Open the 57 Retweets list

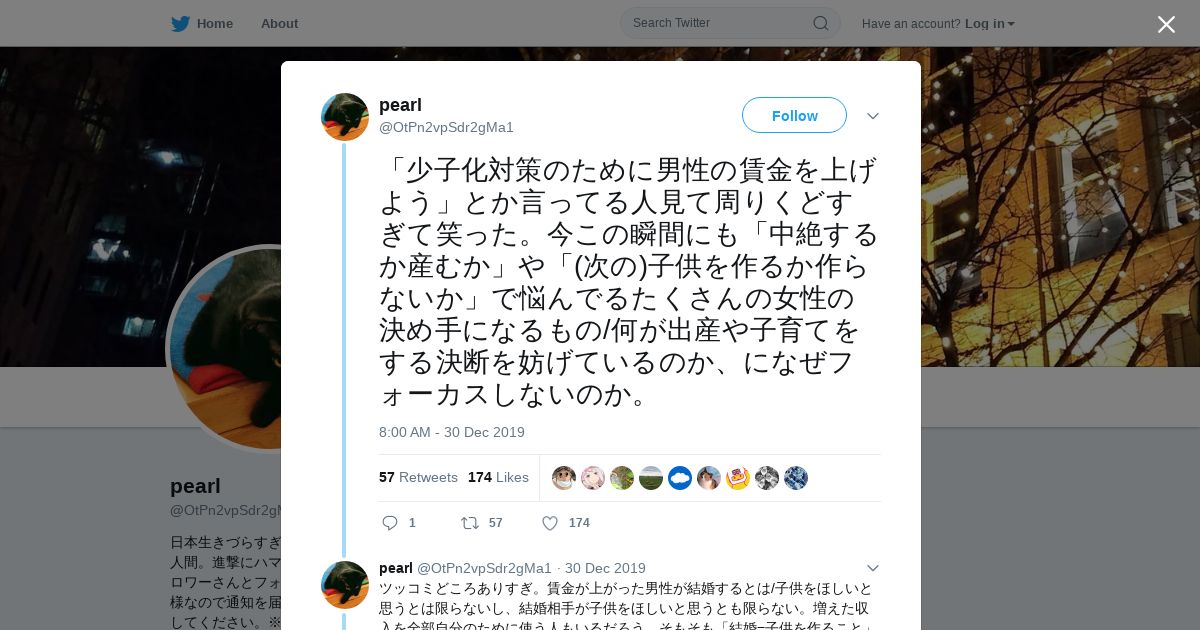pyautogui.click(x=418, y=477)
